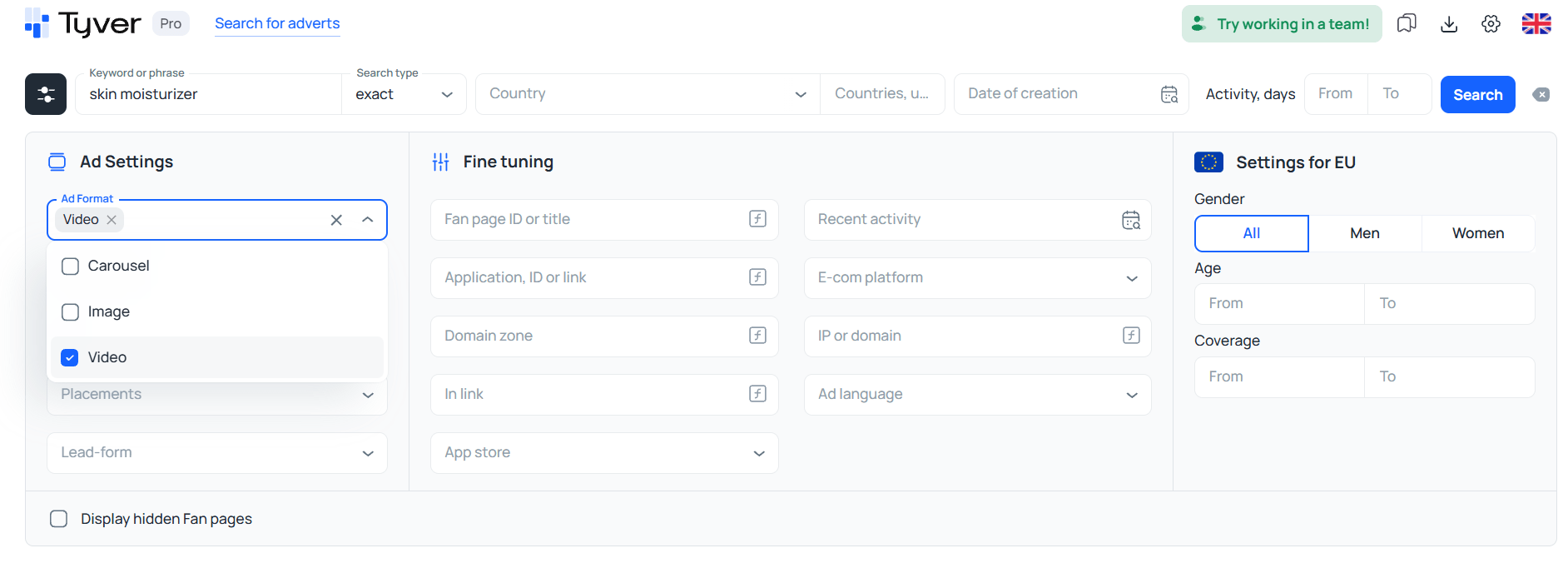Viewport: 1568px width, 568px height.
Task: Click the Recent activity field
Action: click(x=978, y=220)
